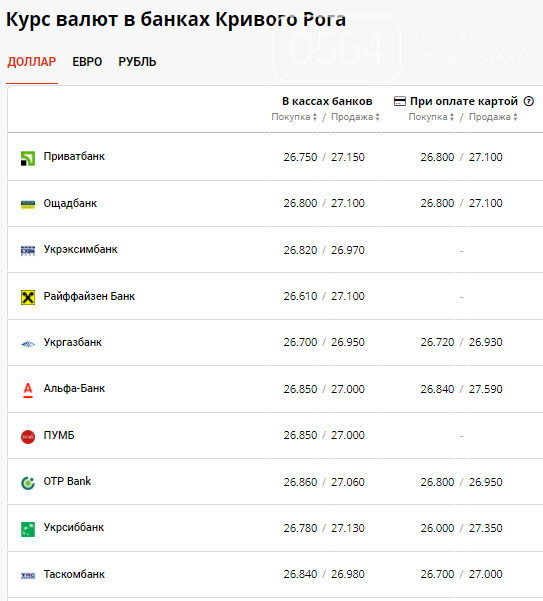The image size is (543, 601).
Task: Switch to the РУБЛЬ tab
Action: (137, 62)
